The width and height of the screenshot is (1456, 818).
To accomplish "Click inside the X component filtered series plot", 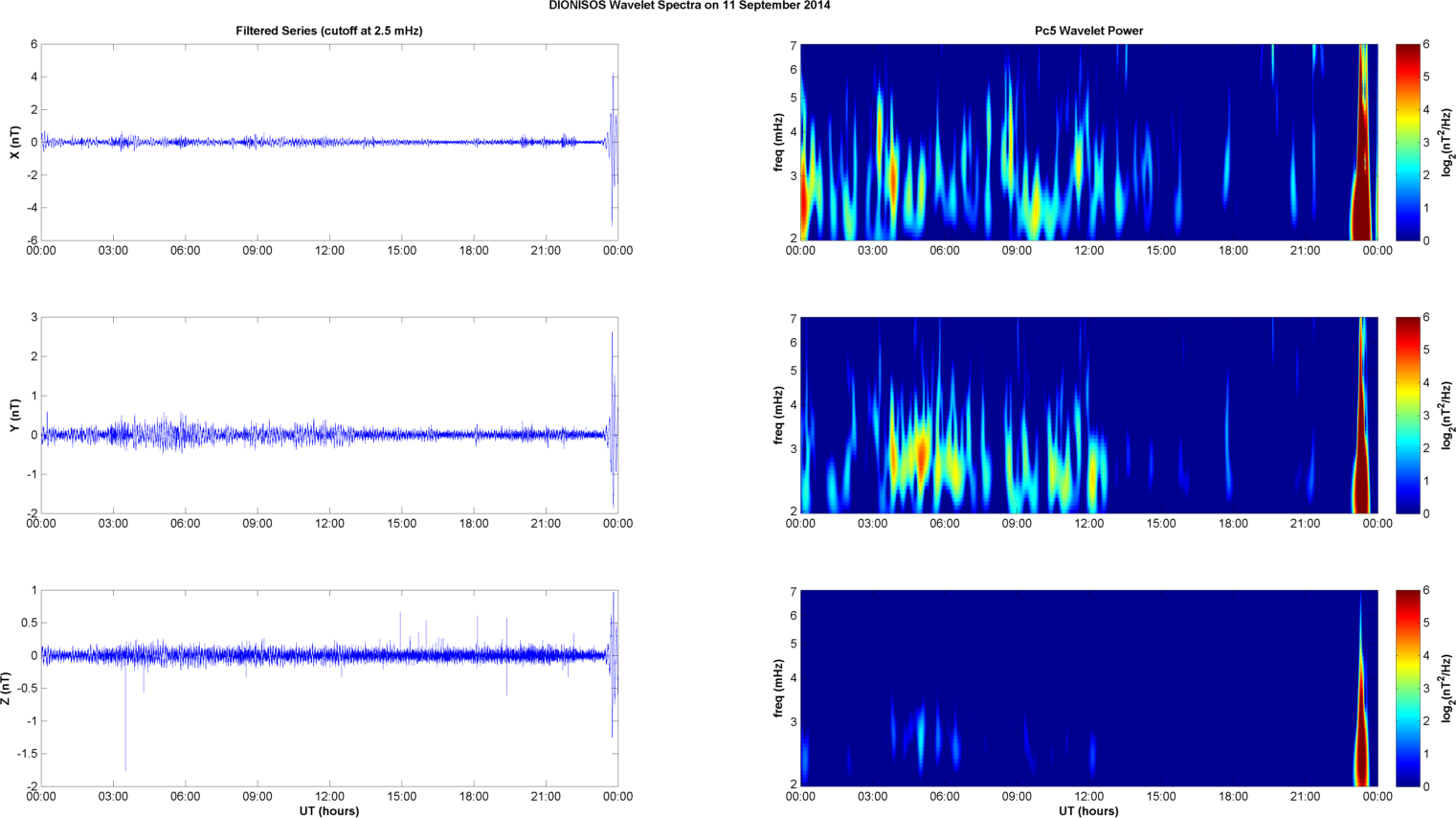I will tap(329, 142).
